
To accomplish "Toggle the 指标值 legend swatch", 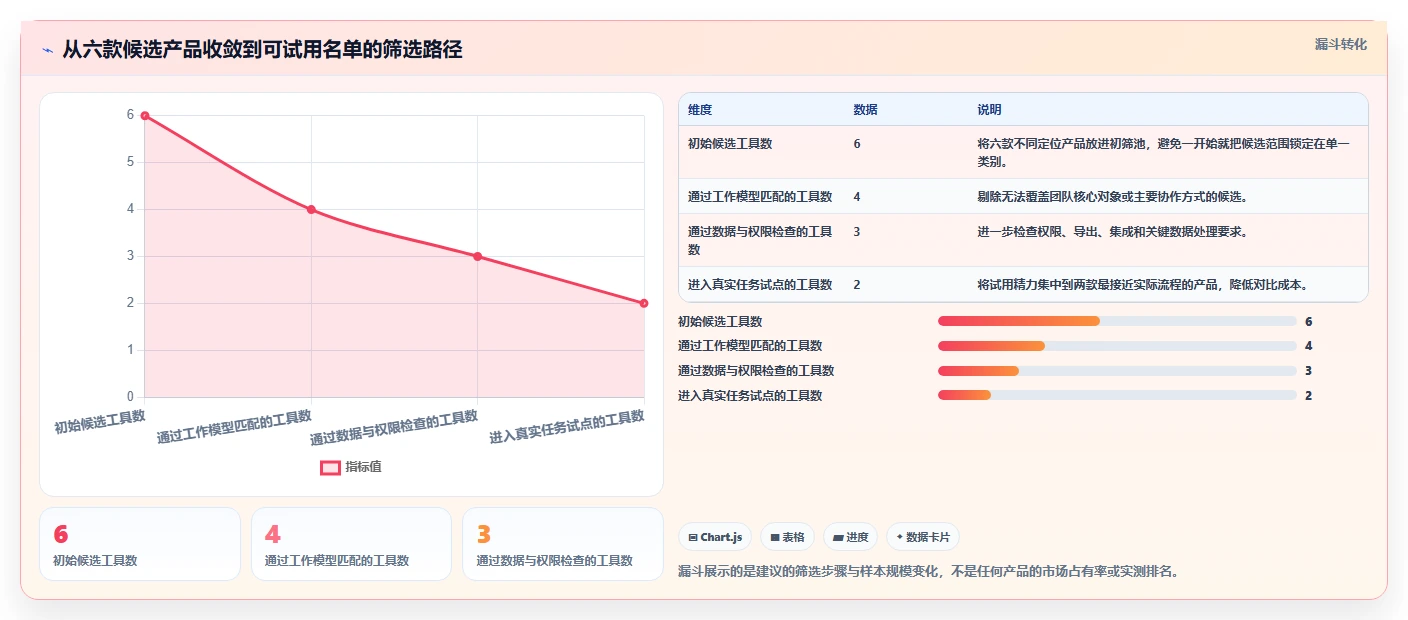I will pyautogui.click(x=330, y=467).
